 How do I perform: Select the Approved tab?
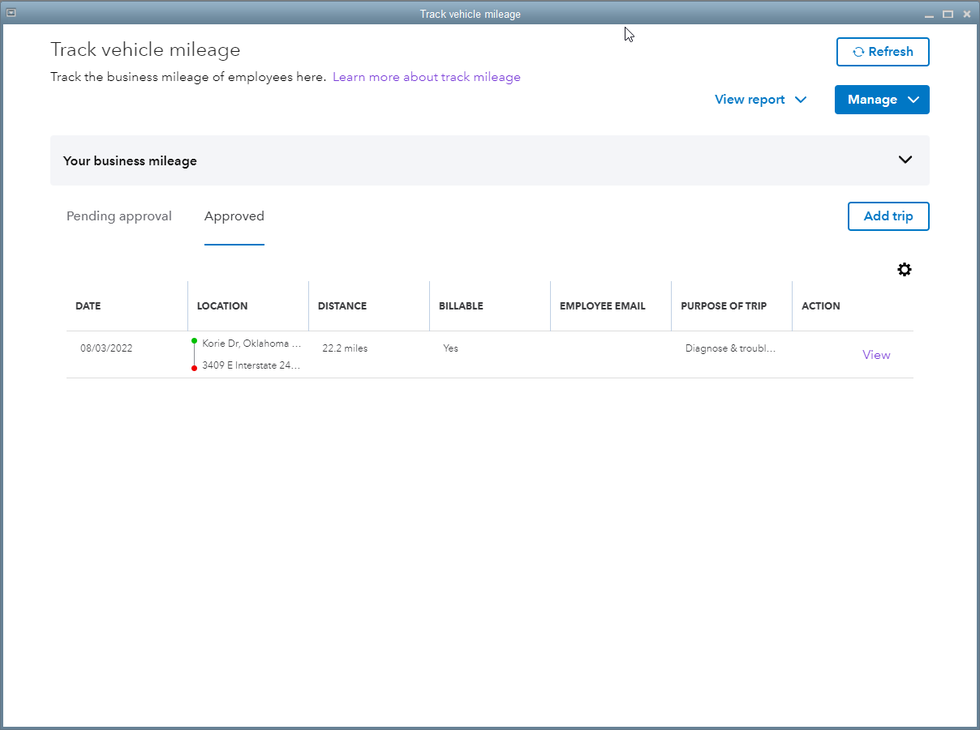[234, 216]
